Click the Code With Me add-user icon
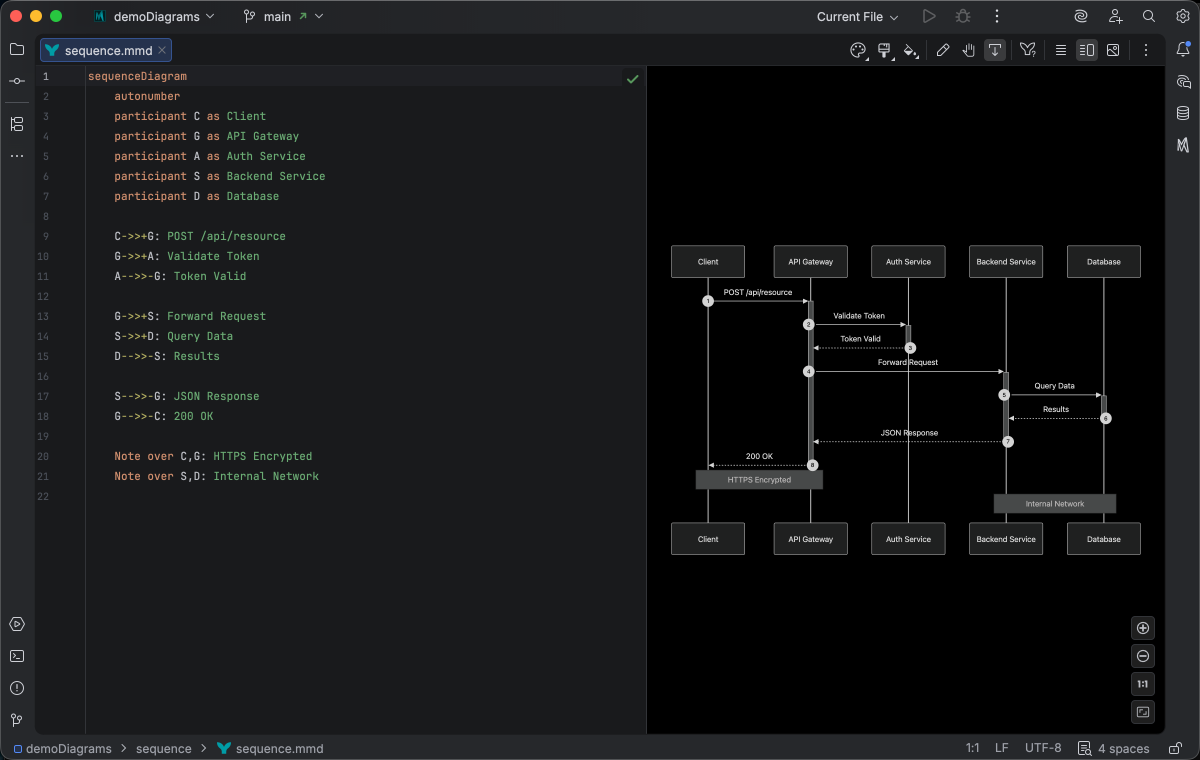Screen dimensions: 1200x760 tap(1115, 16)
